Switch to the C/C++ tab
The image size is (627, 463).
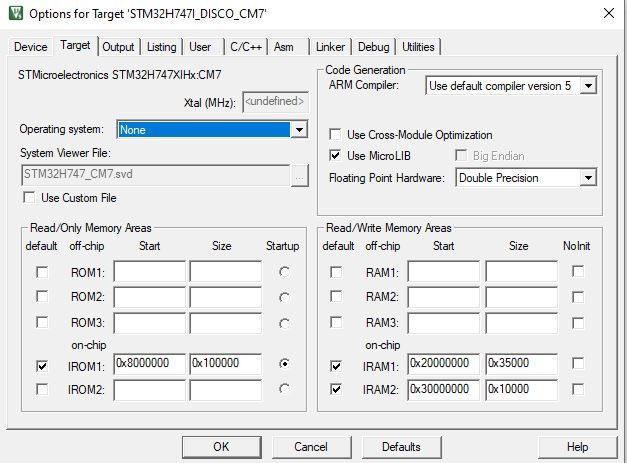pos(246,47)
